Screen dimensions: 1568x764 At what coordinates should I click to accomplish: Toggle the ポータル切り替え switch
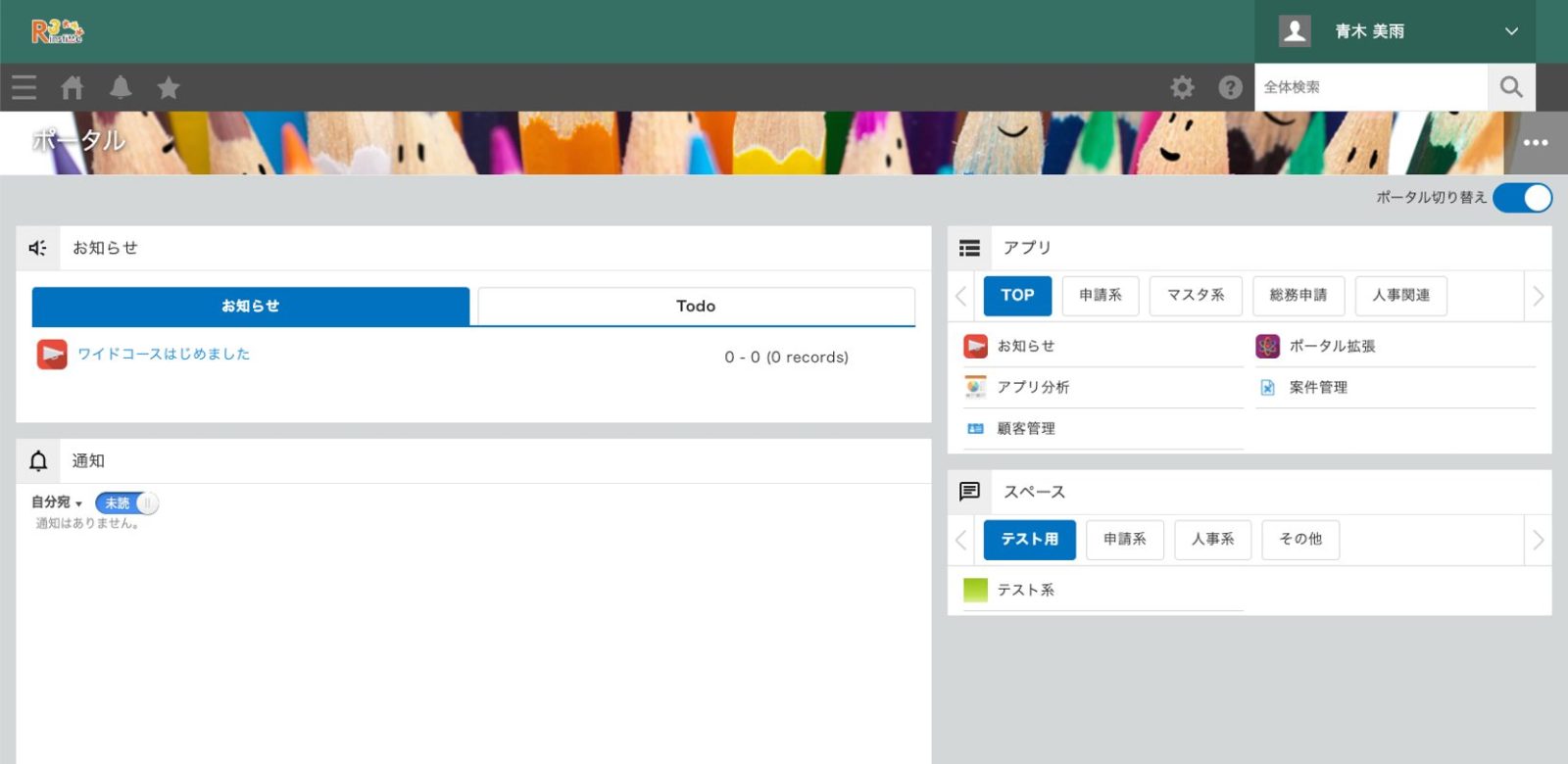1522,198
